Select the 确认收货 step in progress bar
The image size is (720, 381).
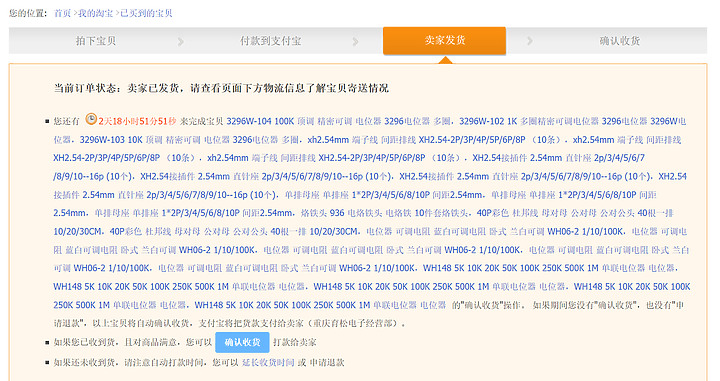[x=619, y=41]
